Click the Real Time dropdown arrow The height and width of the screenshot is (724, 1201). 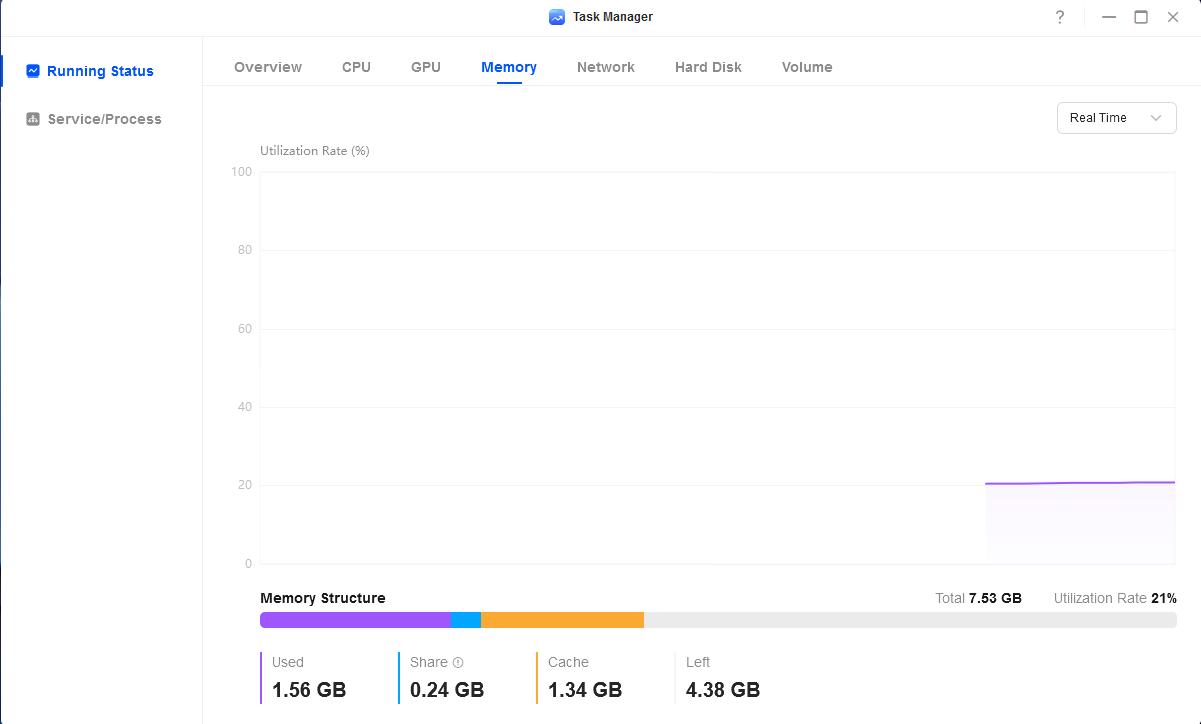pyautogui.click(x=1156, y=118)
